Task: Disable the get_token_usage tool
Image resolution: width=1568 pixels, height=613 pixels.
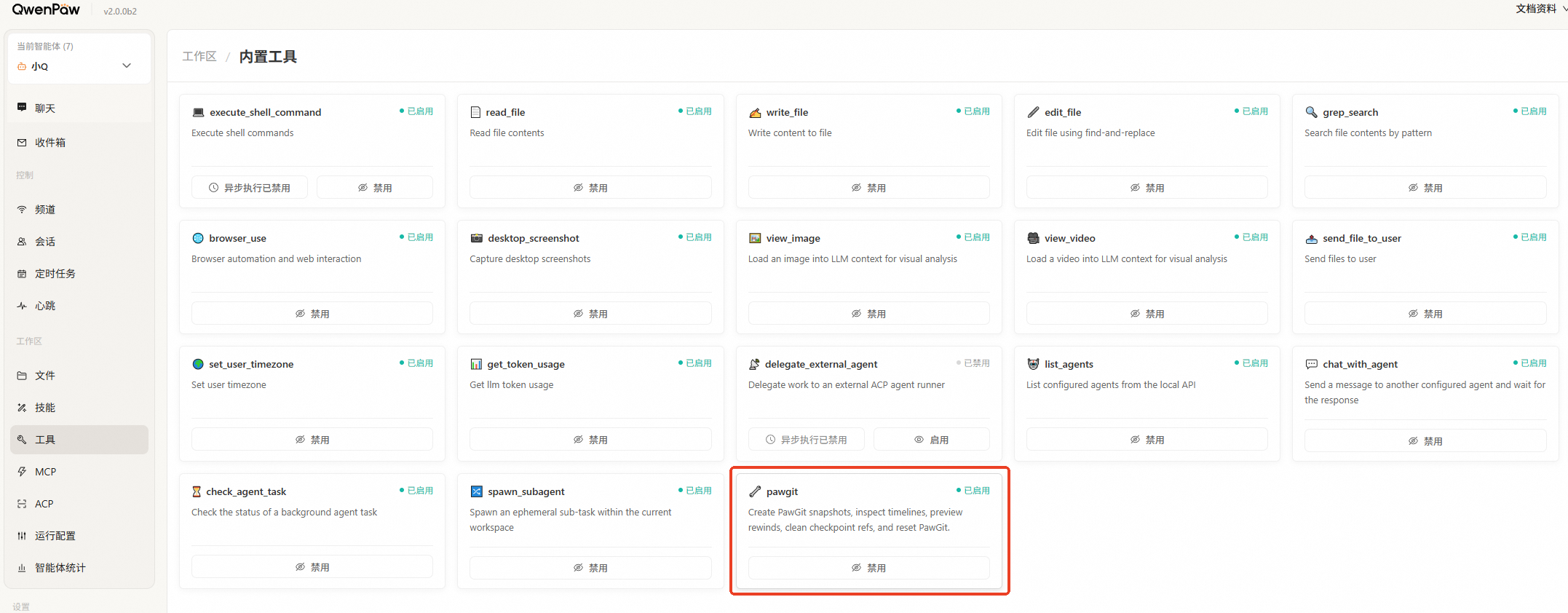Action: pyautogui.click(x=590, y=439)
